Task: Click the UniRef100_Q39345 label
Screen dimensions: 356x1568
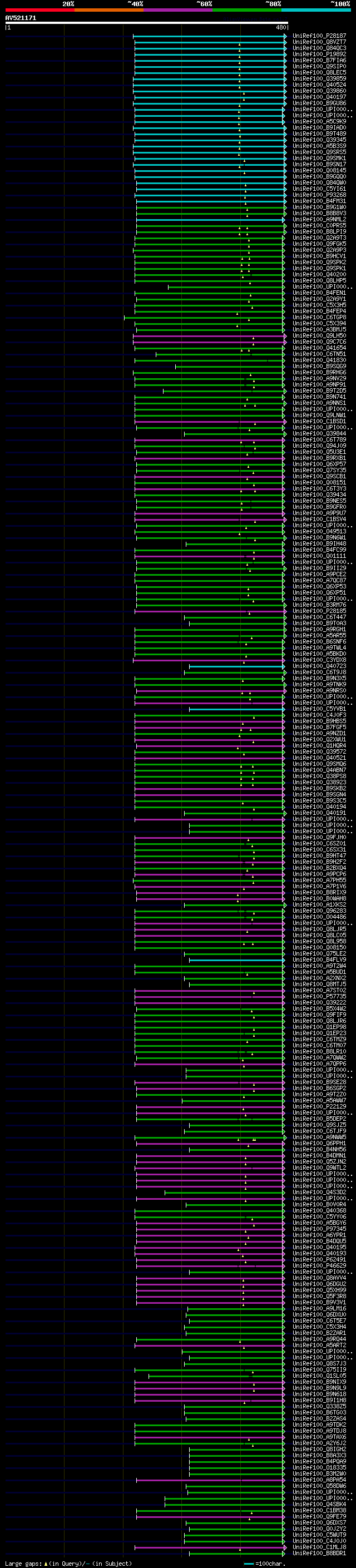Action: [319, 140]
